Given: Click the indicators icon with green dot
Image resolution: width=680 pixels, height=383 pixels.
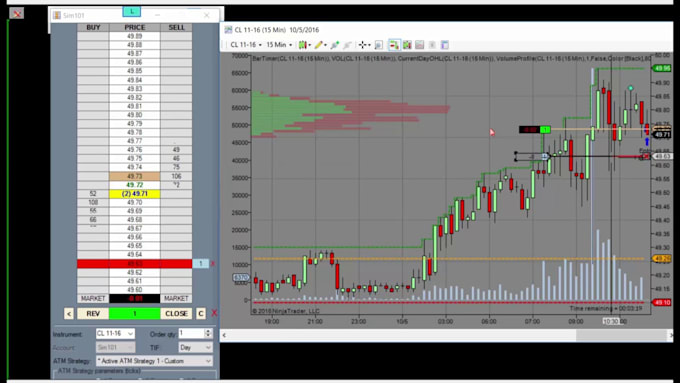Looking at the screenshot, I should 334,45.
